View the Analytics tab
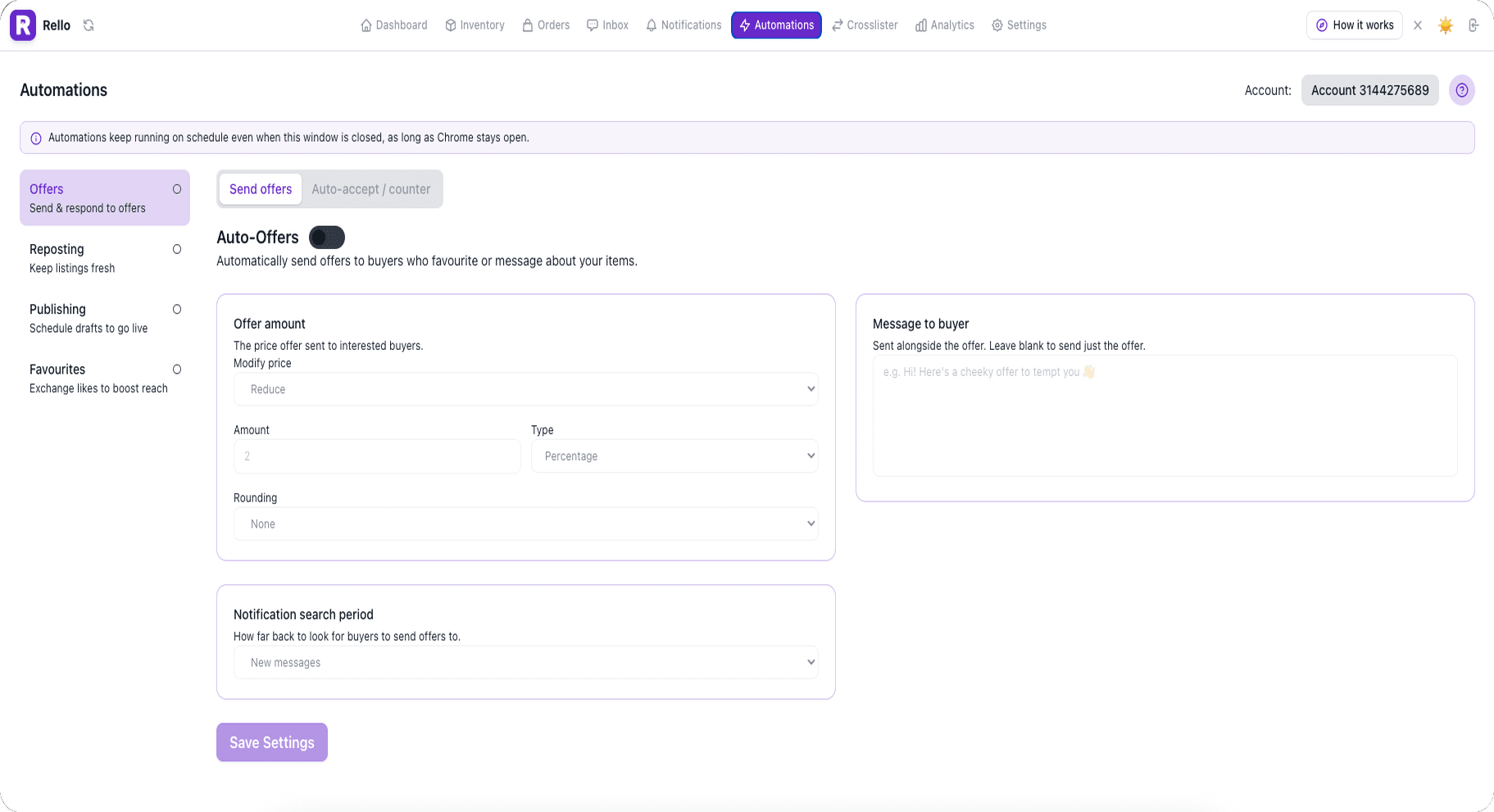 click(945, 25)
